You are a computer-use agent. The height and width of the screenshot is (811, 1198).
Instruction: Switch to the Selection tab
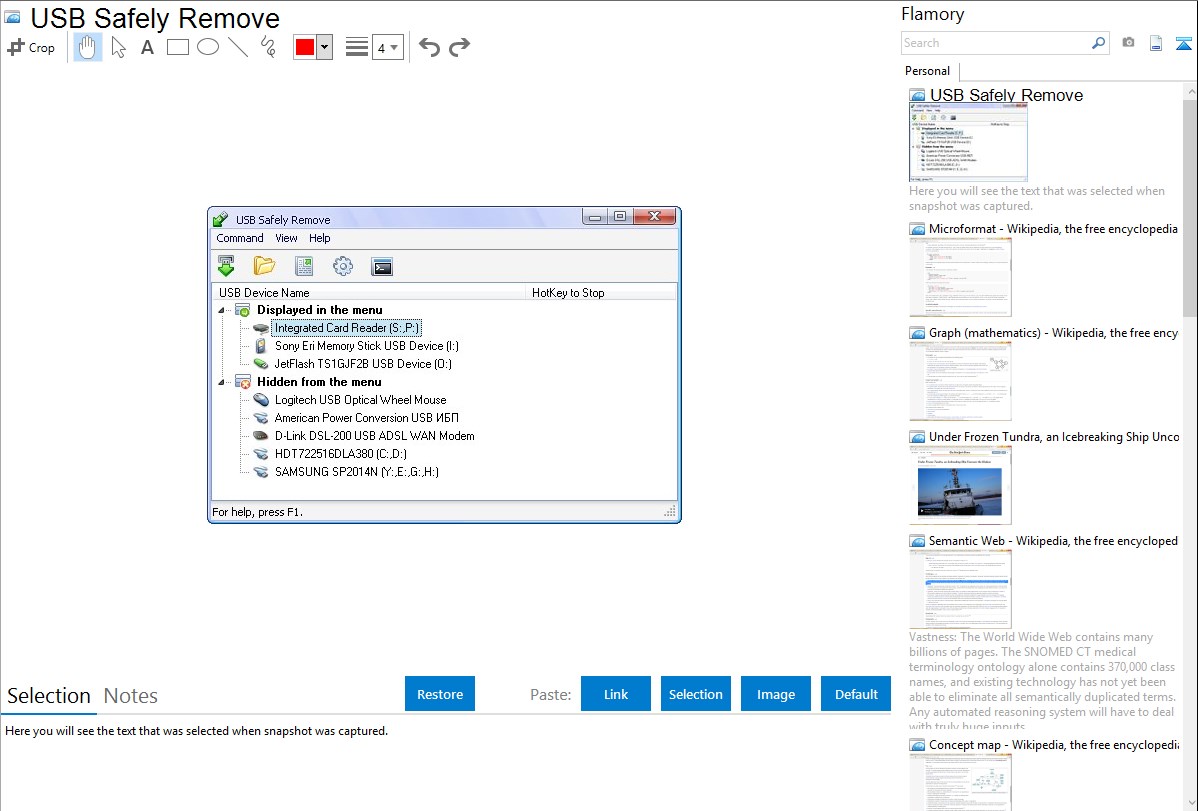click(x=49, y=696)
